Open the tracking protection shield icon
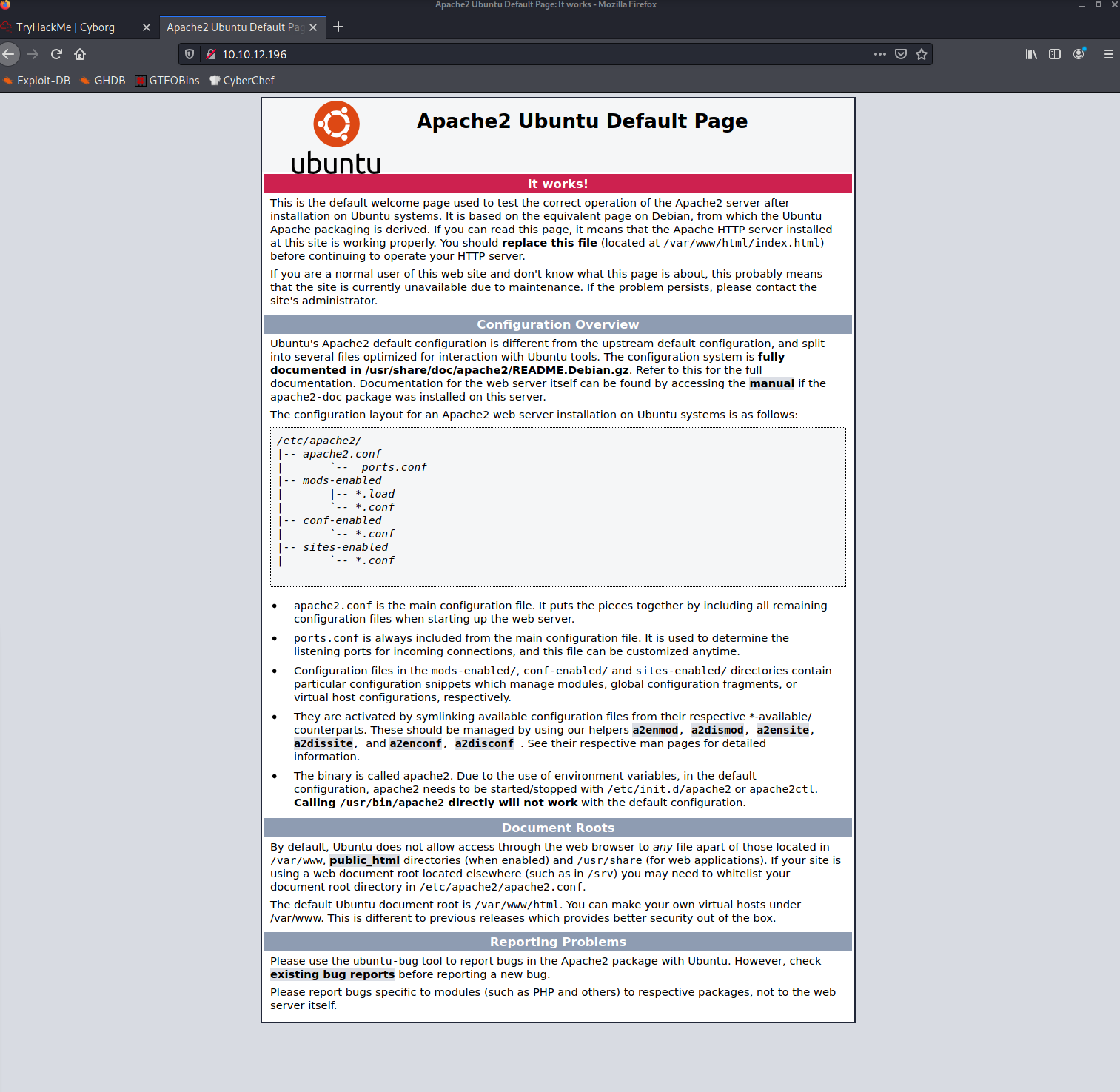Image resolution: width=1120 pixels, height=1092 pixels. pyautogui.click(x=190, y=54)
